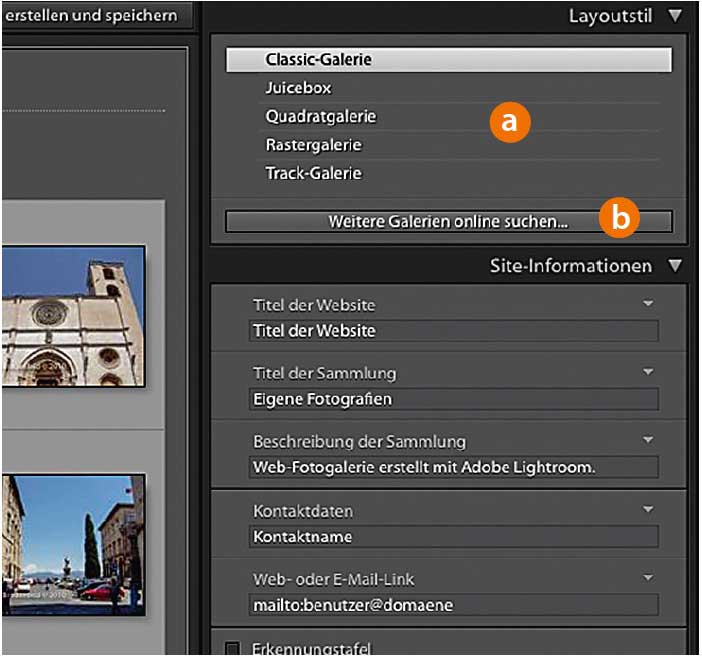Choose Track-Galerie layout style
Image resolution: width=702 pixels, height=656 pixels.
coord(313,173)
